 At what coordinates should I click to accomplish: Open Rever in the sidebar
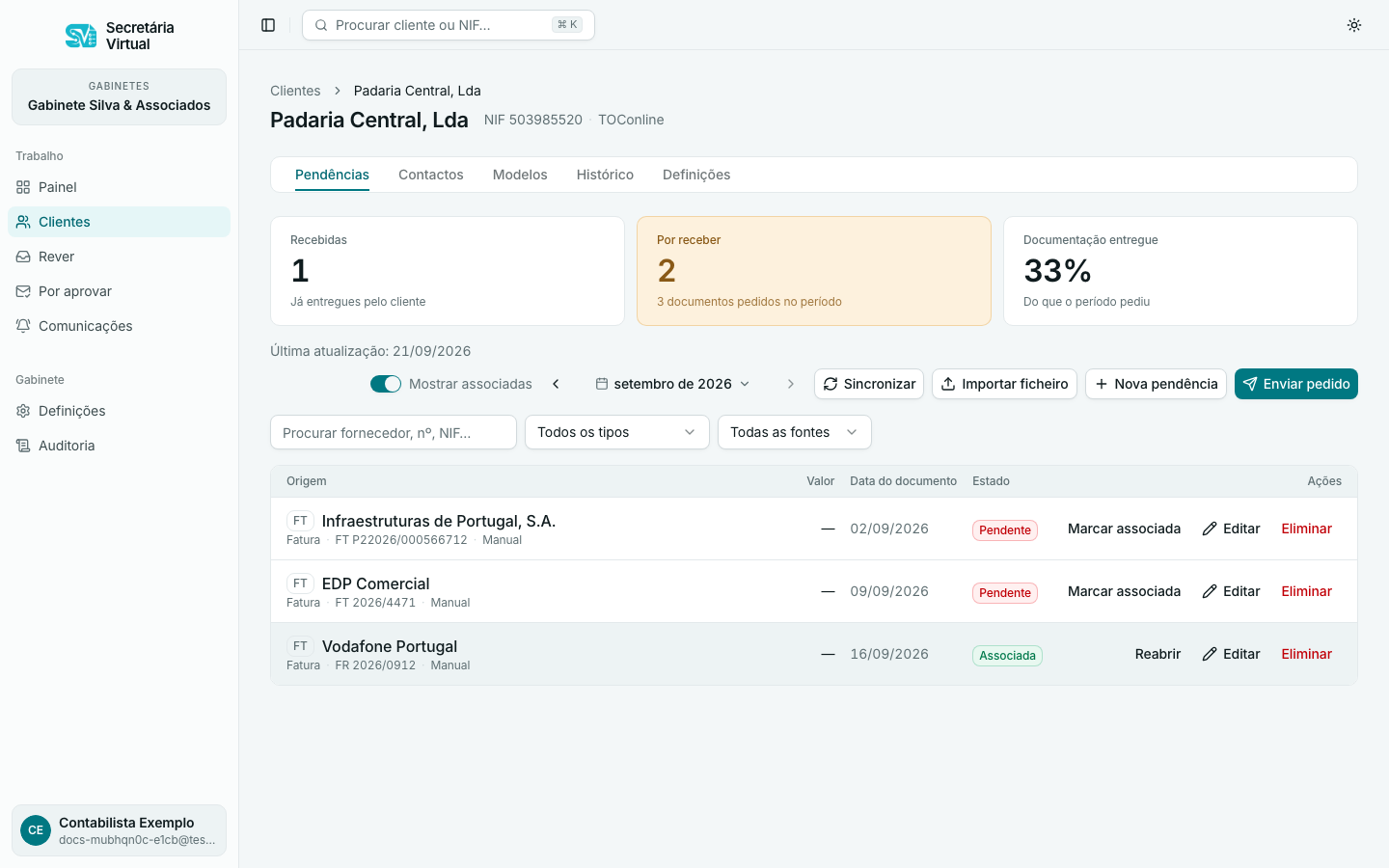120,257
